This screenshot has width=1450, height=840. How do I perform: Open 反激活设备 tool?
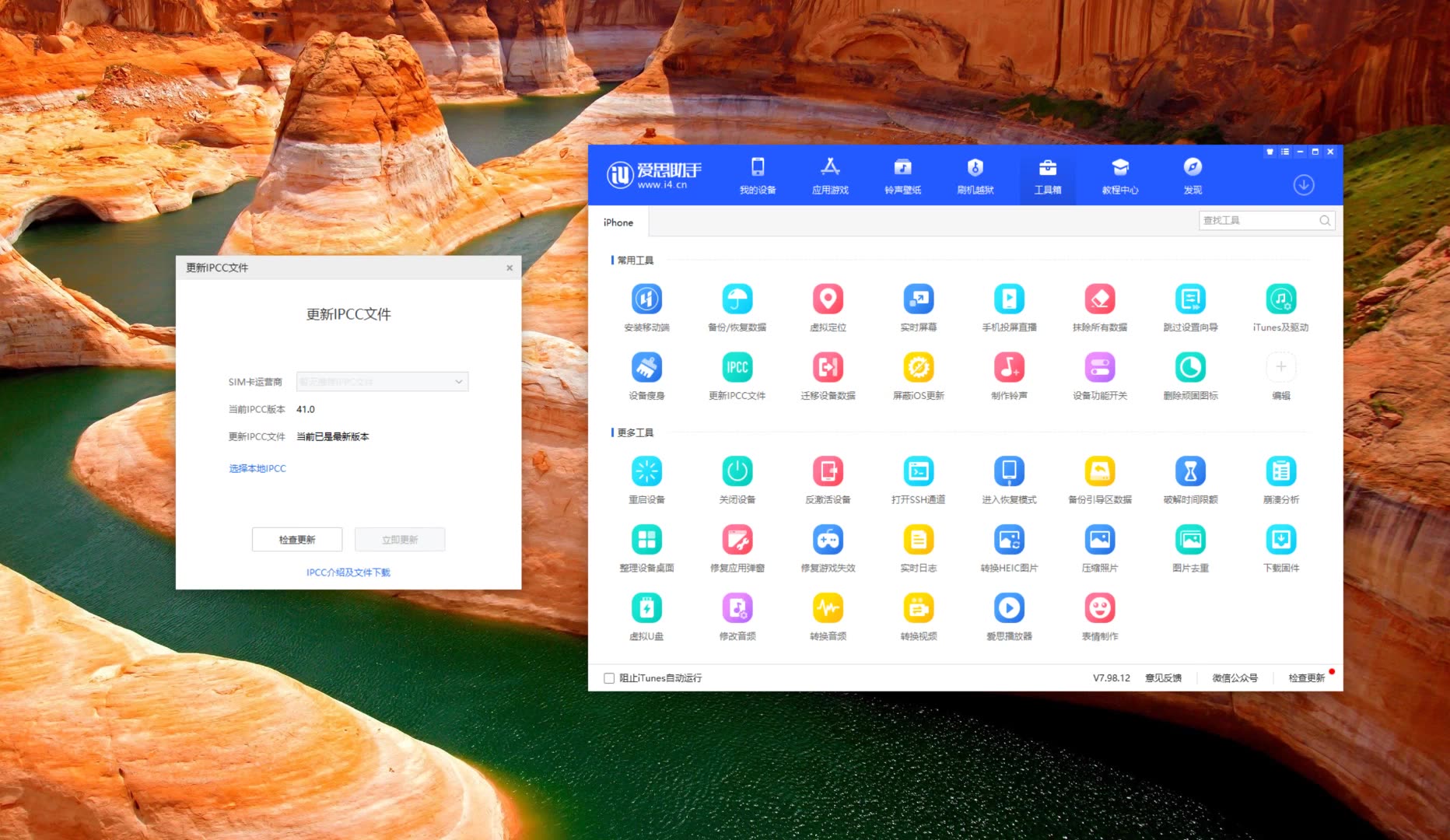[828, 471]
